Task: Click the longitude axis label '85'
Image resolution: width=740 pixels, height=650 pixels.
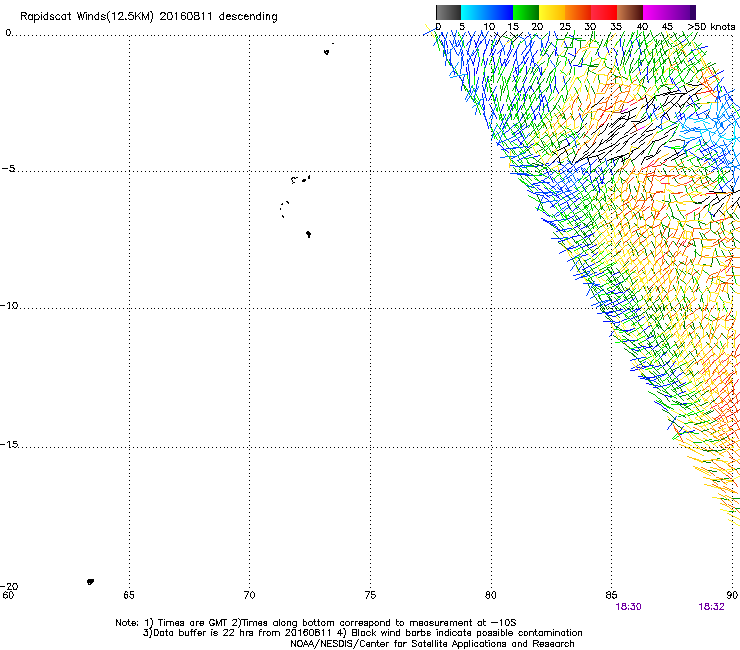Action: 611,595
